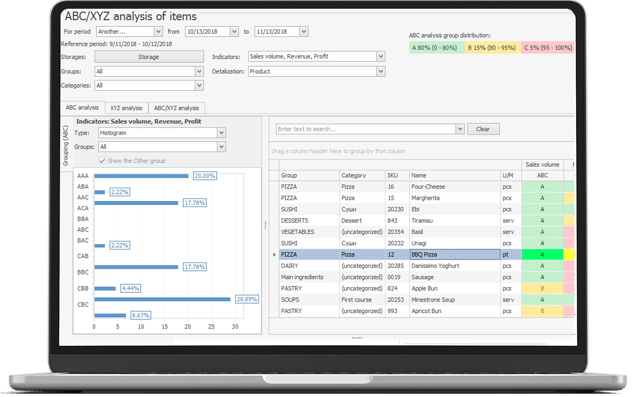The width and height of the screenshot is (636, 397).
Task: Click the Sales volume band header
Action: [x=542, y=165]
